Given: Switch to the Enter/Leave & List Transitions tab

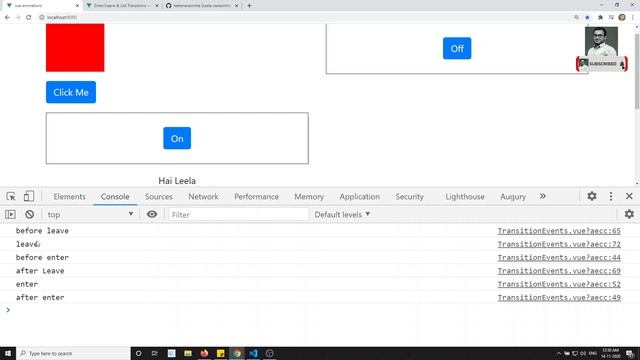Looking at the screenshot, I should click(122, 6).
